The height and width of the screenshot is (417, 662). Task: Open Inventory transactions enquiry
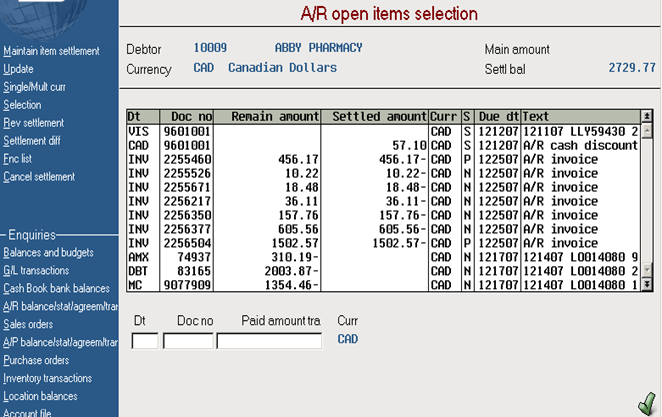[x=47, y=378]
